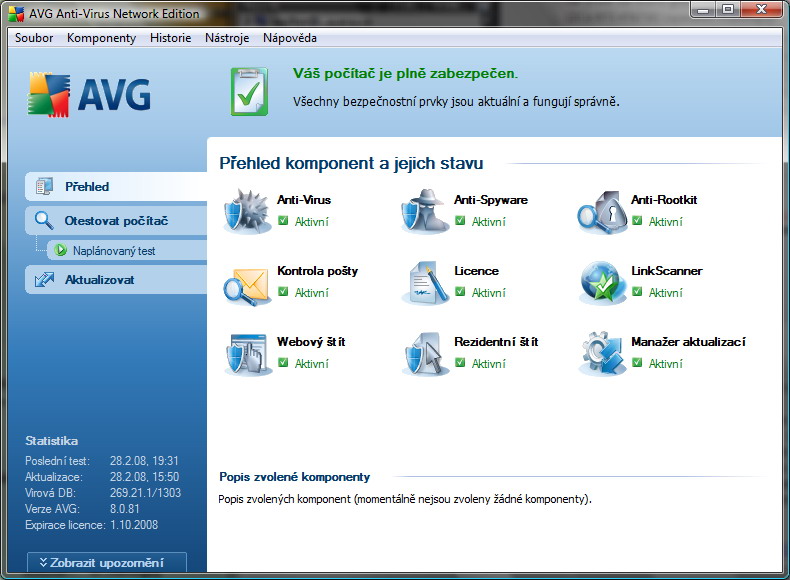Viewport: 790px width, 580px height.
Task: Click the Aktualizovat arrow icon
Action: coord(44,280)
